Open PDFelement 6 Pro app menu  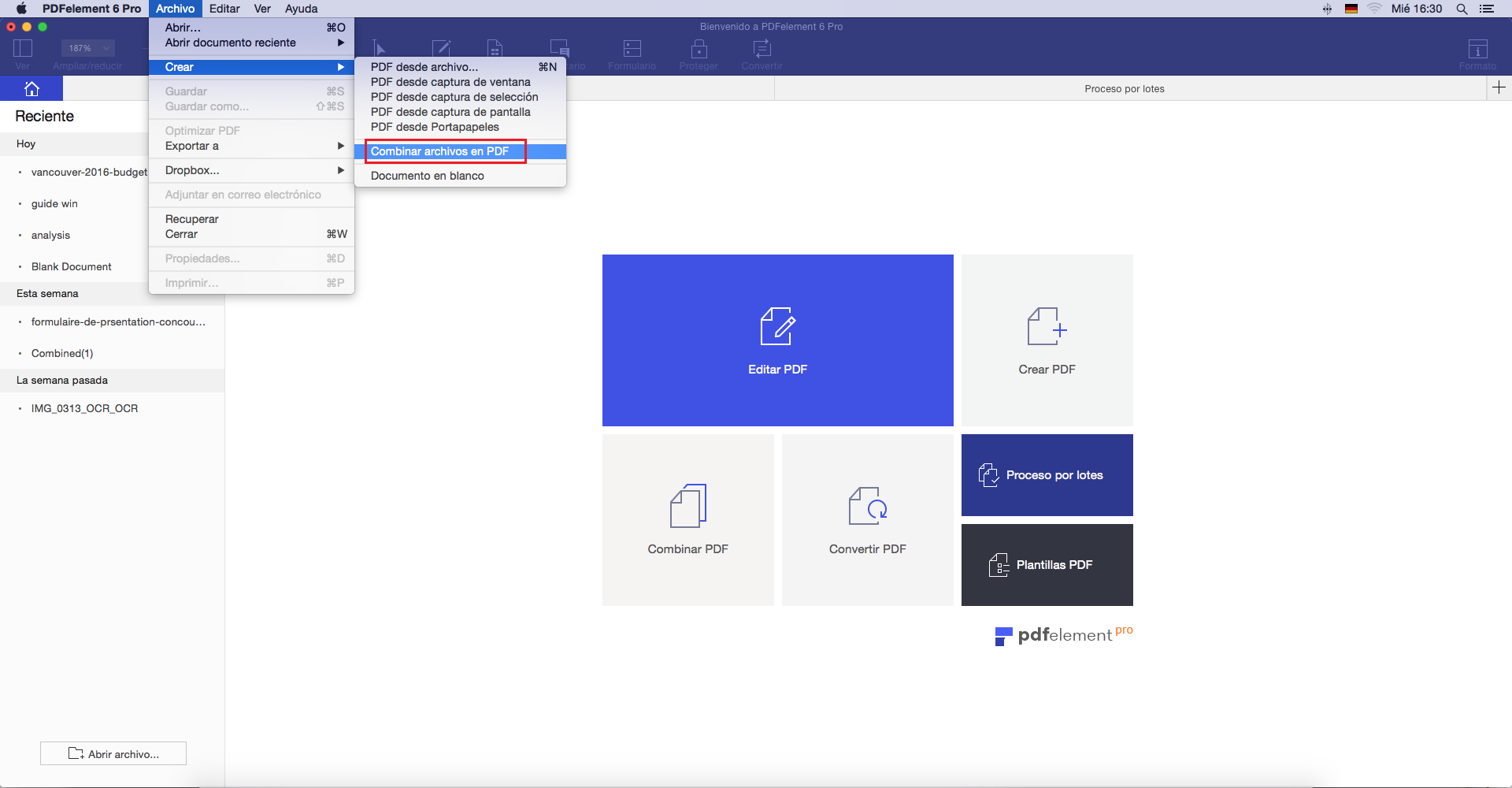click(x=91, y=9)
